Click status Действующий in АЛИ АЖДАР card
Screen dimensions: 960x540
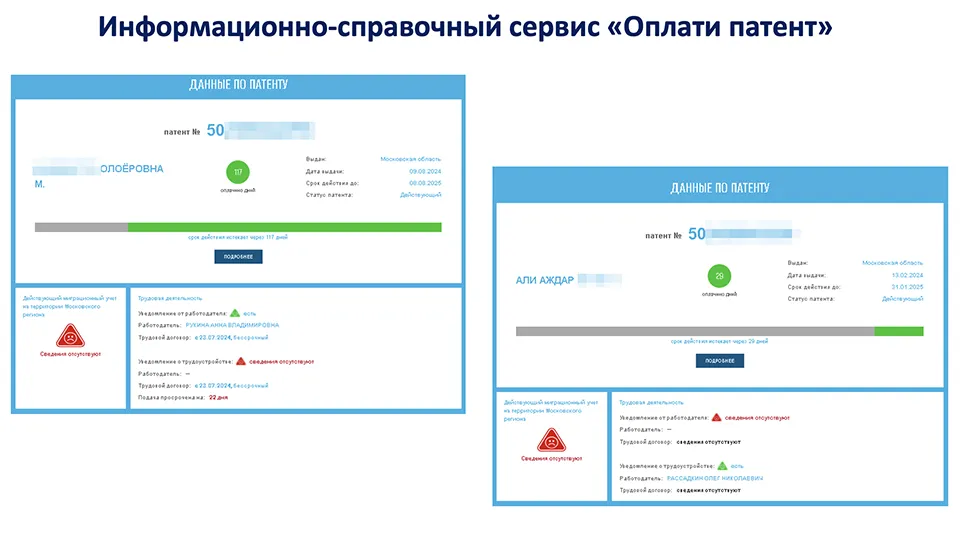coord(902,299)
